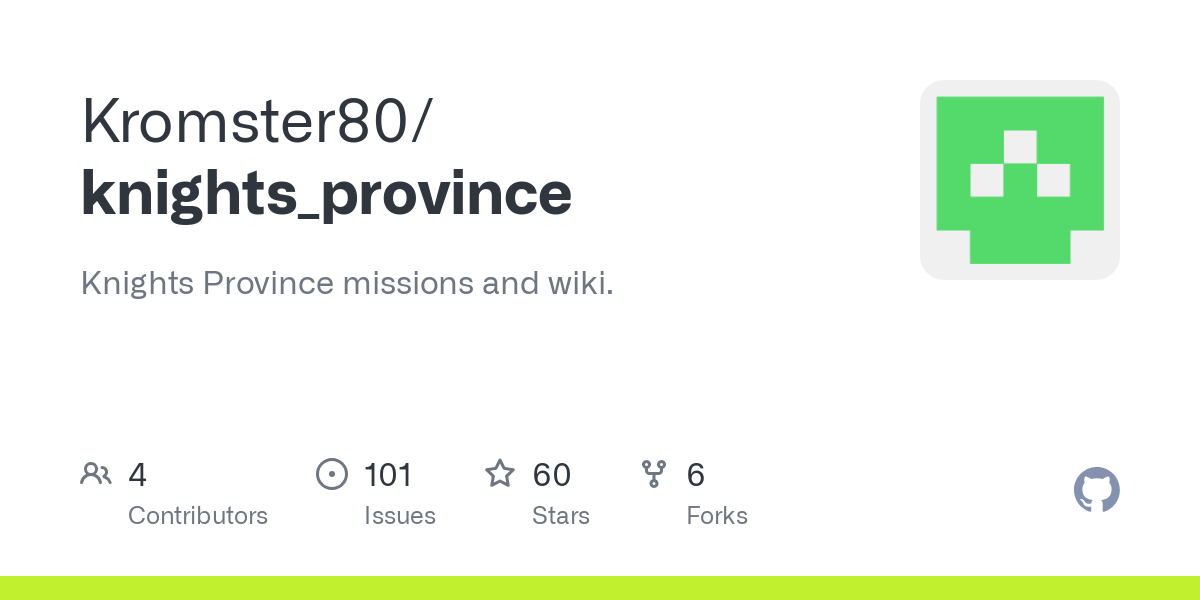
Task: Select the top white square in identicon
Action: 1020,146
